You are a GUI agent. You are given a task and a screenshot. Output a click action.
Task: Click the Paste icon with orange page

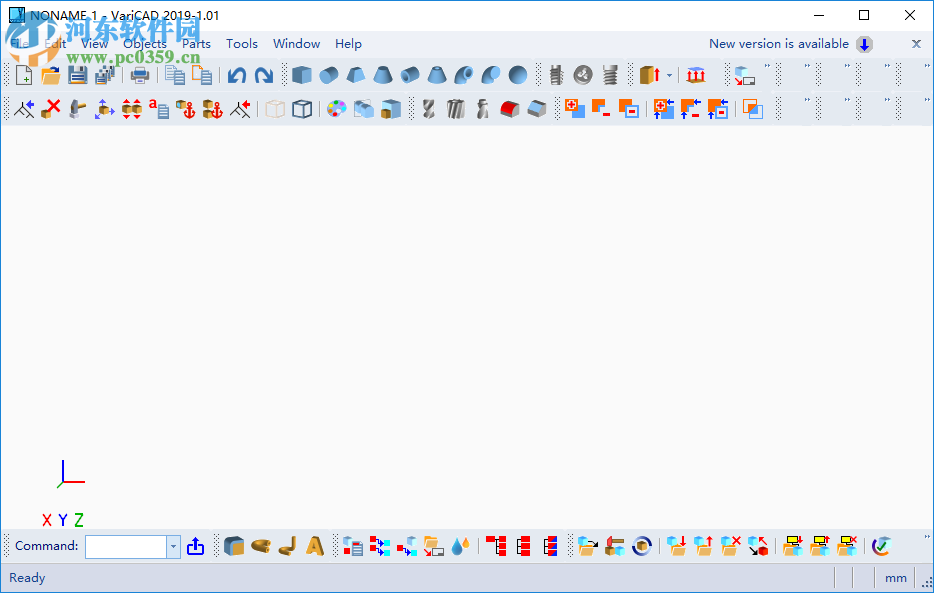(x=202, y=76)
